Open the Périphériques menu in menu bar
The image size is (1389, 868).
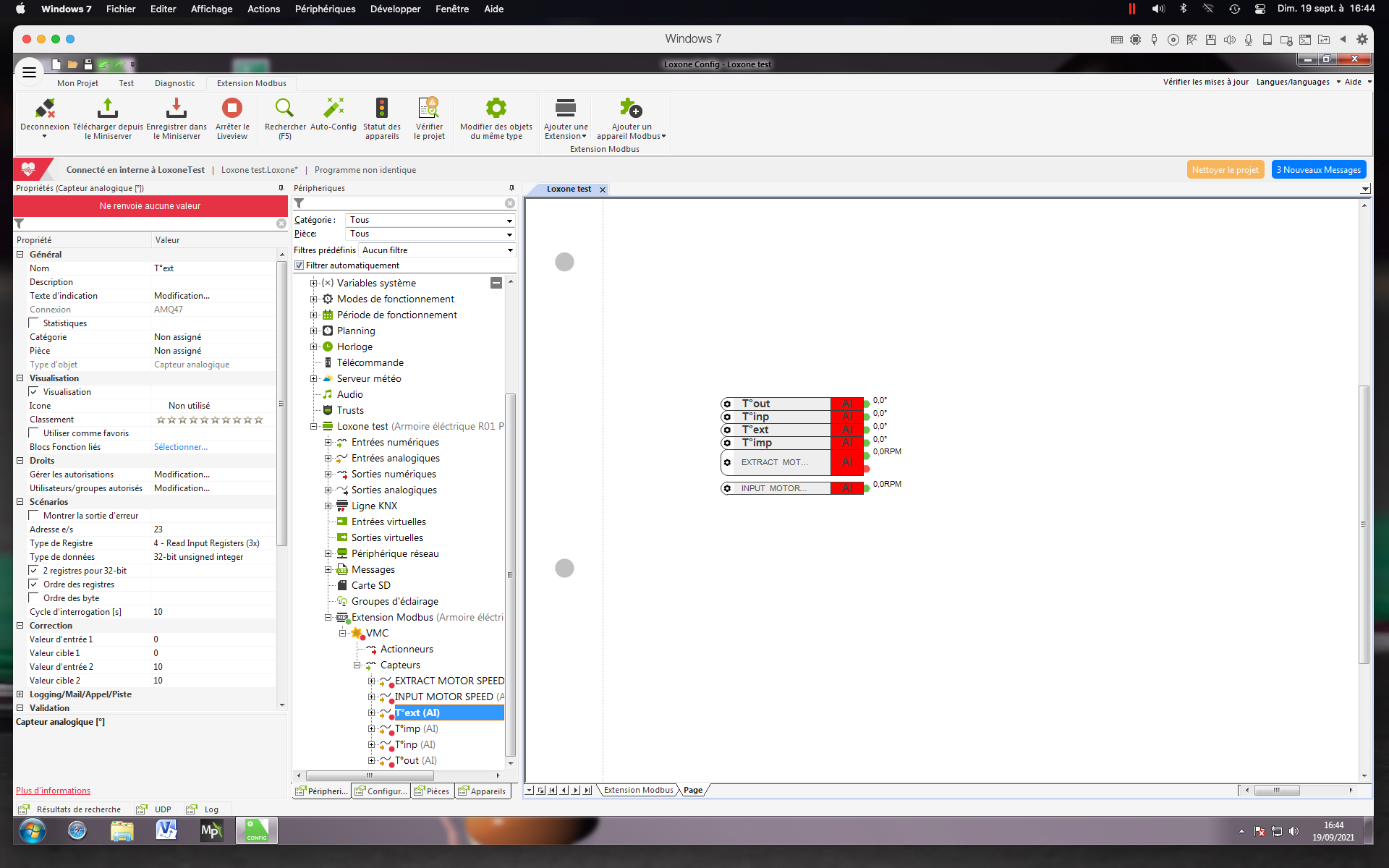click(x=325, y=9)
